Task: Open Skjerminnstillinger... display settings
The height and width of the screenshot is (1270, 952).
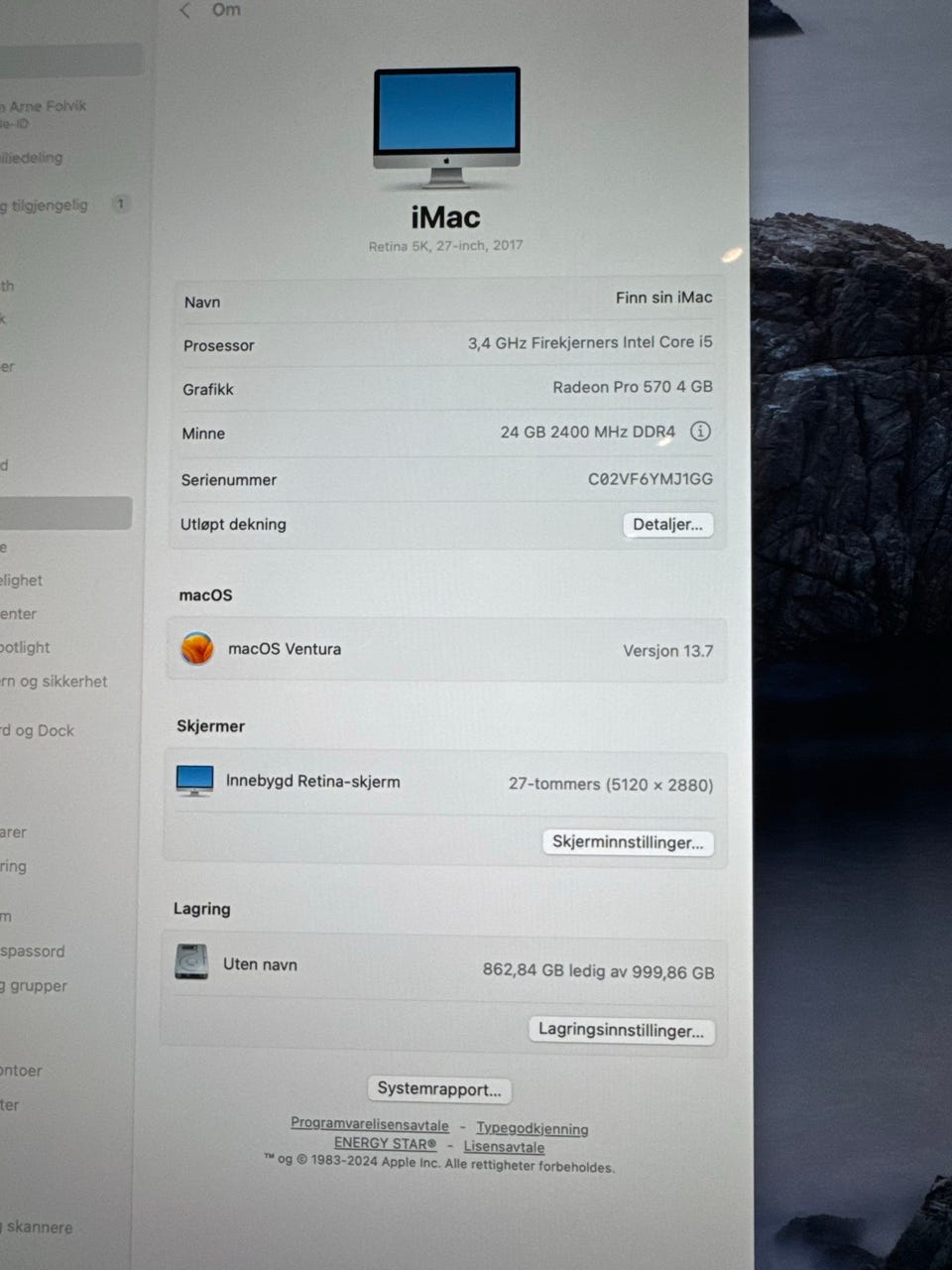Action: [x=628, y=842]
